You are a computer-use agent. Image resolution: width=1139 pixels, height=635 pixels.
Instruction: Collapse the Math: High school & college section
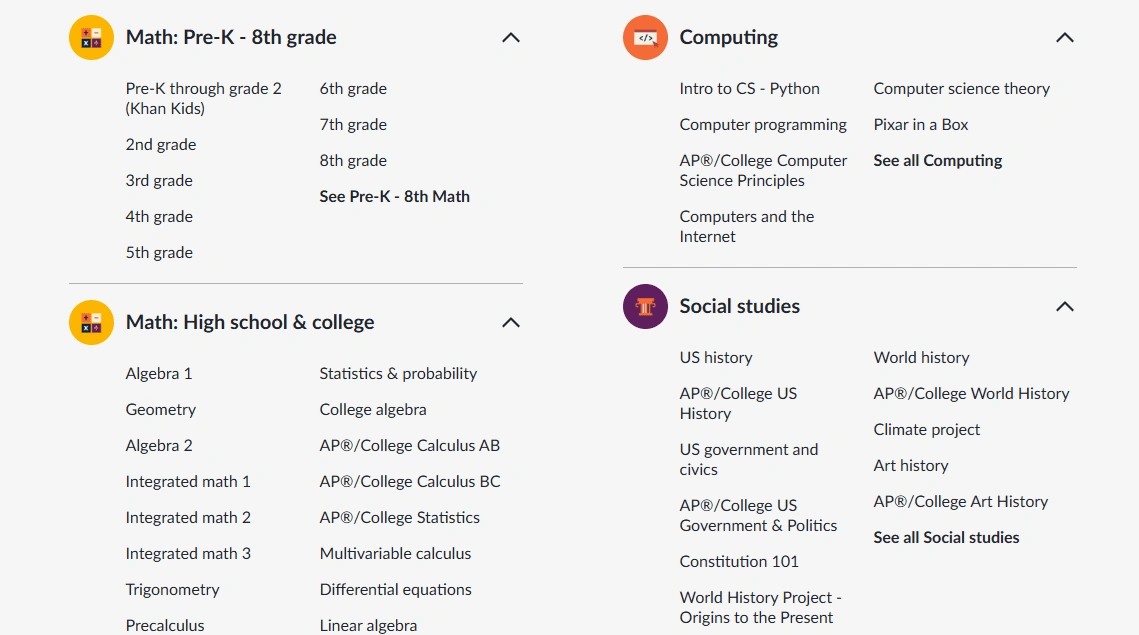click(x=510, y=322)
